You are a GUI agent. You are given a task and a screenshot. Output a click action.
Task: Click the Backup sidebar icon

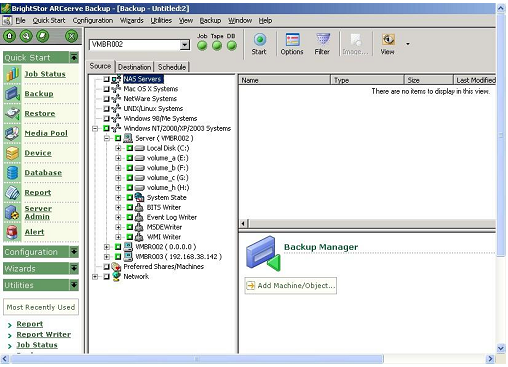pyautogui.click(x=12, y=94)
